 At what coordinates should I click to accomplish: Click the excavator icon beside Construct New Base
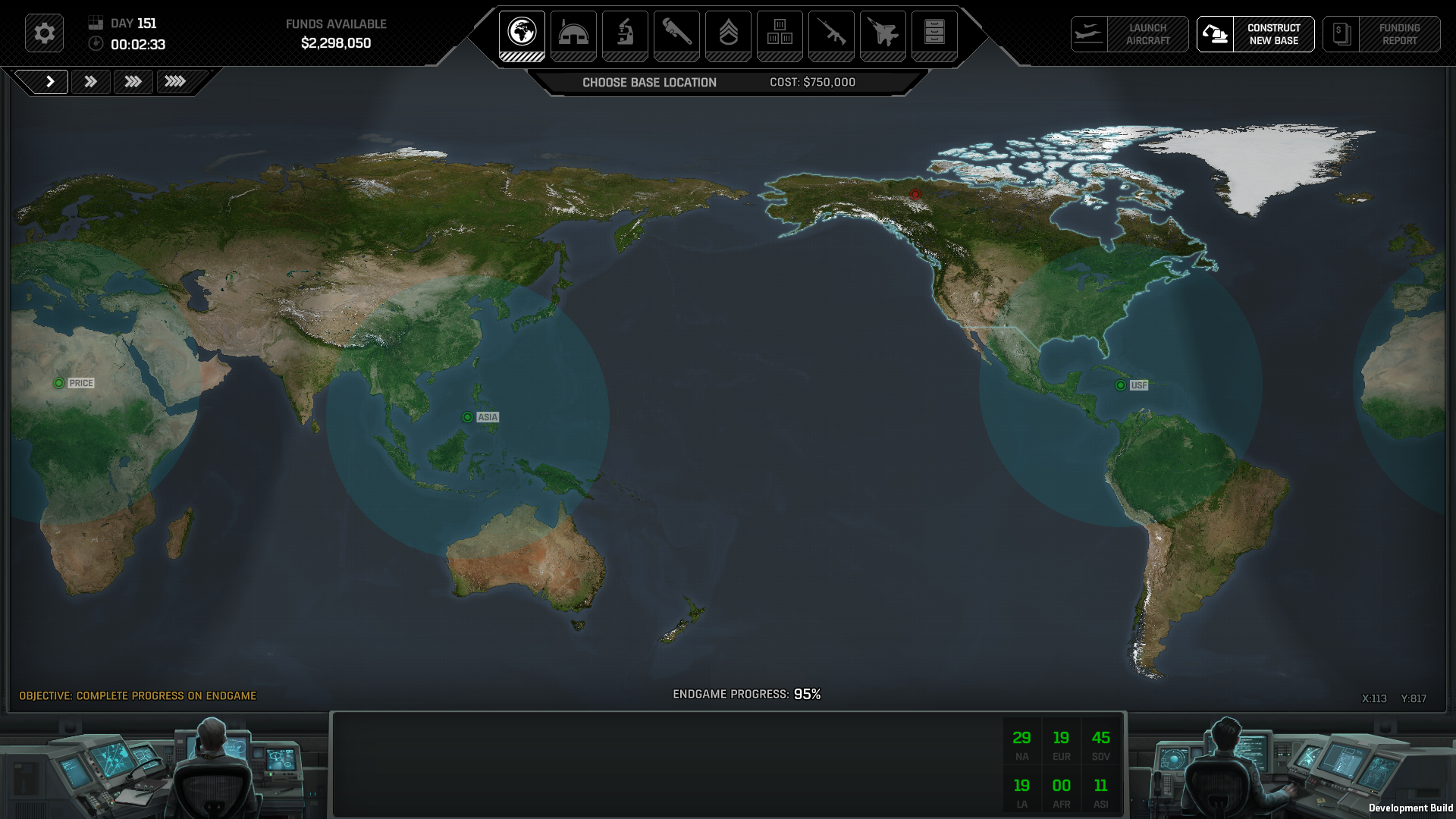[1215, 34]
